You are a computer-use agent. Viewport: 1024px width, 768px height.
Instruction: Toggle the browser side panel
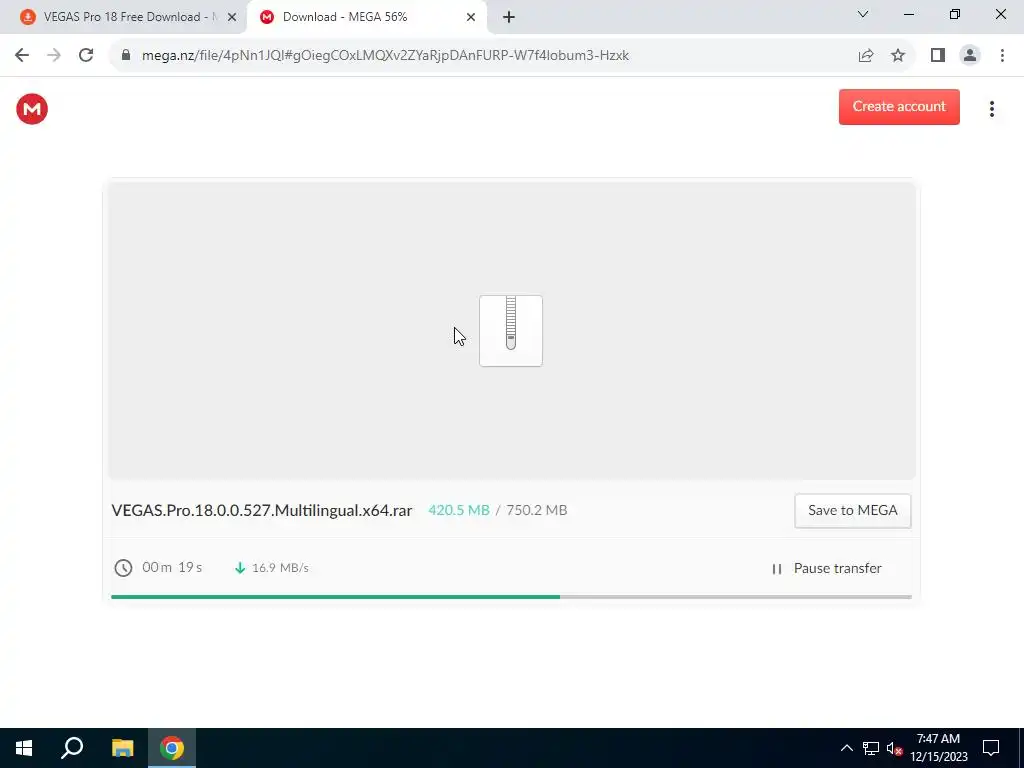938,55
